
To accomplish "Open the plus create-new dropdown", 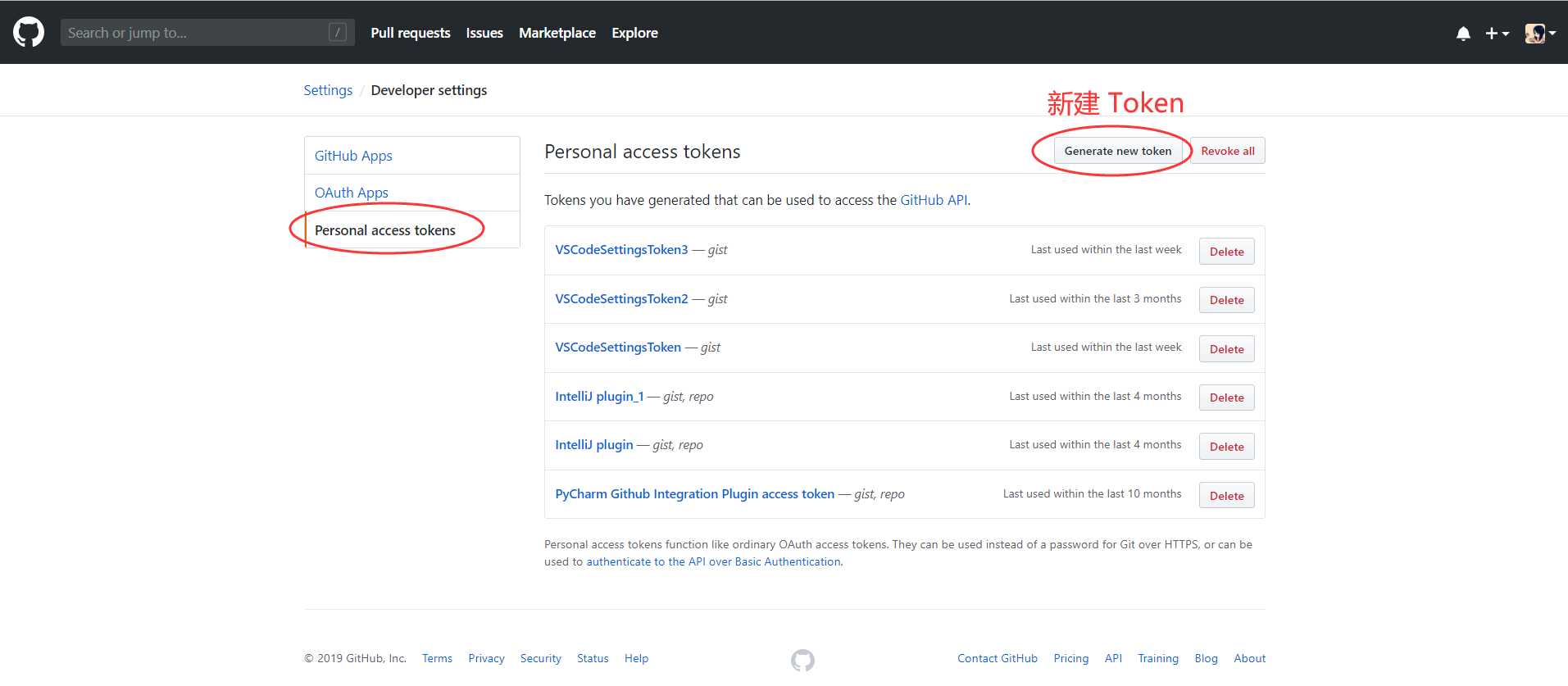I will (x=1497, y=34).
